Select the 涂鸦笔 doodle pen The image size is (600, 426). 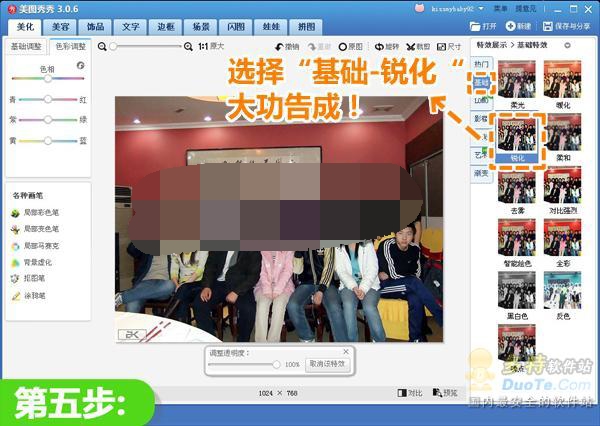tap(29, 295)
